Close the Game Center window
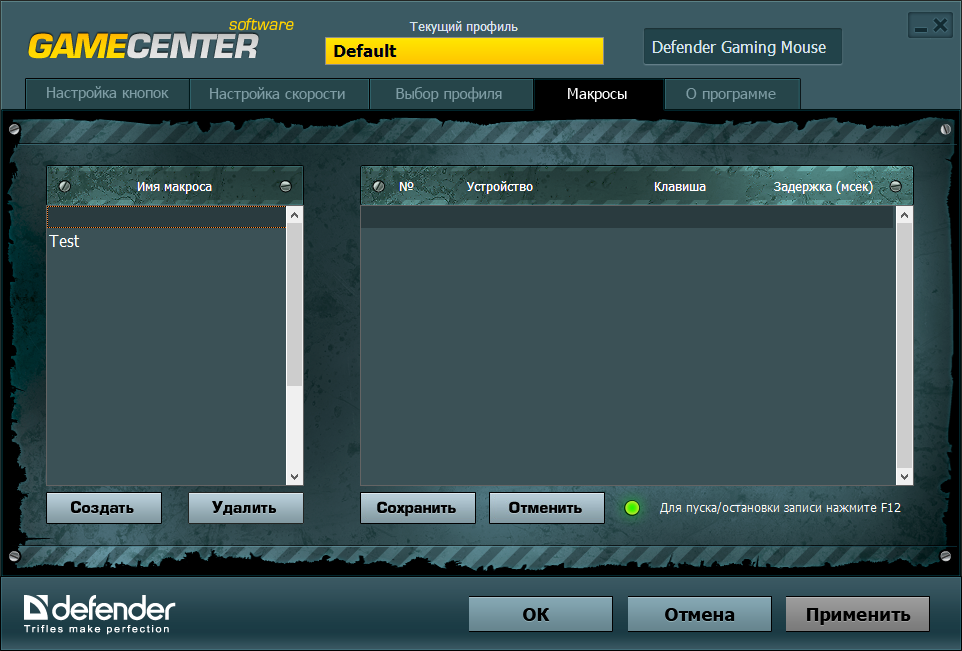962x651 pixels. 941,26
